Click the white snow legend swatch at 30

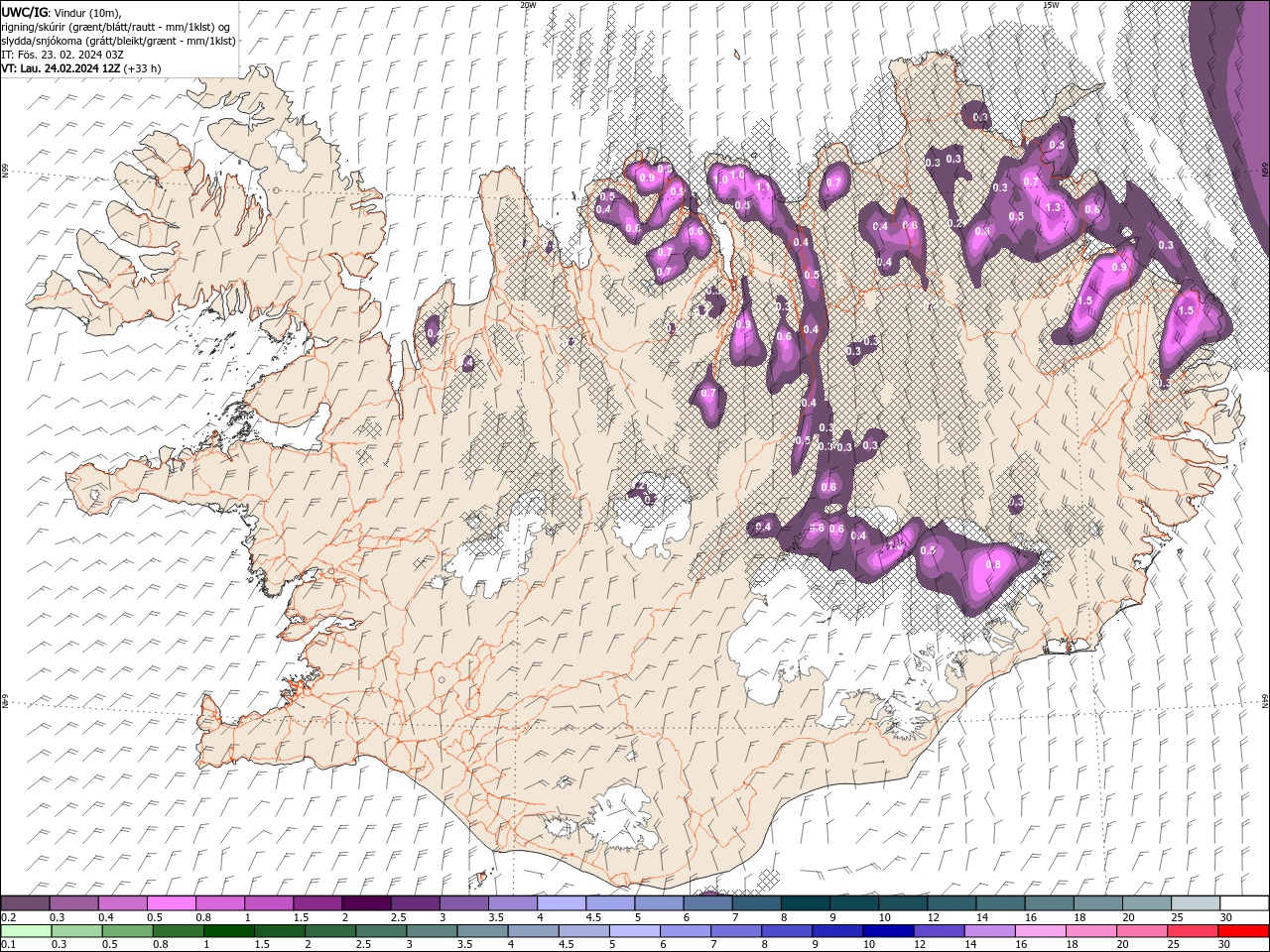1245,903
